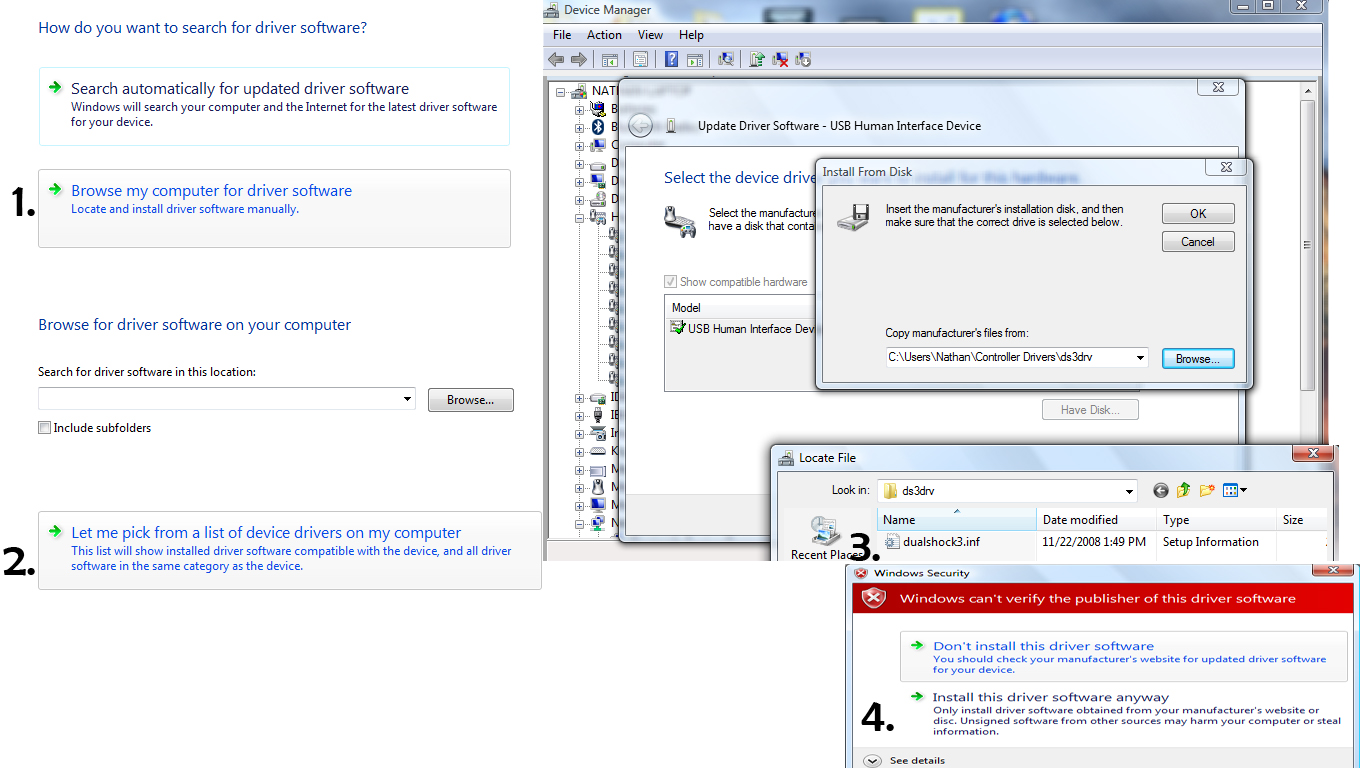
Task: Click Scan for hardware changes icon
Action: (x=726, y=60)
